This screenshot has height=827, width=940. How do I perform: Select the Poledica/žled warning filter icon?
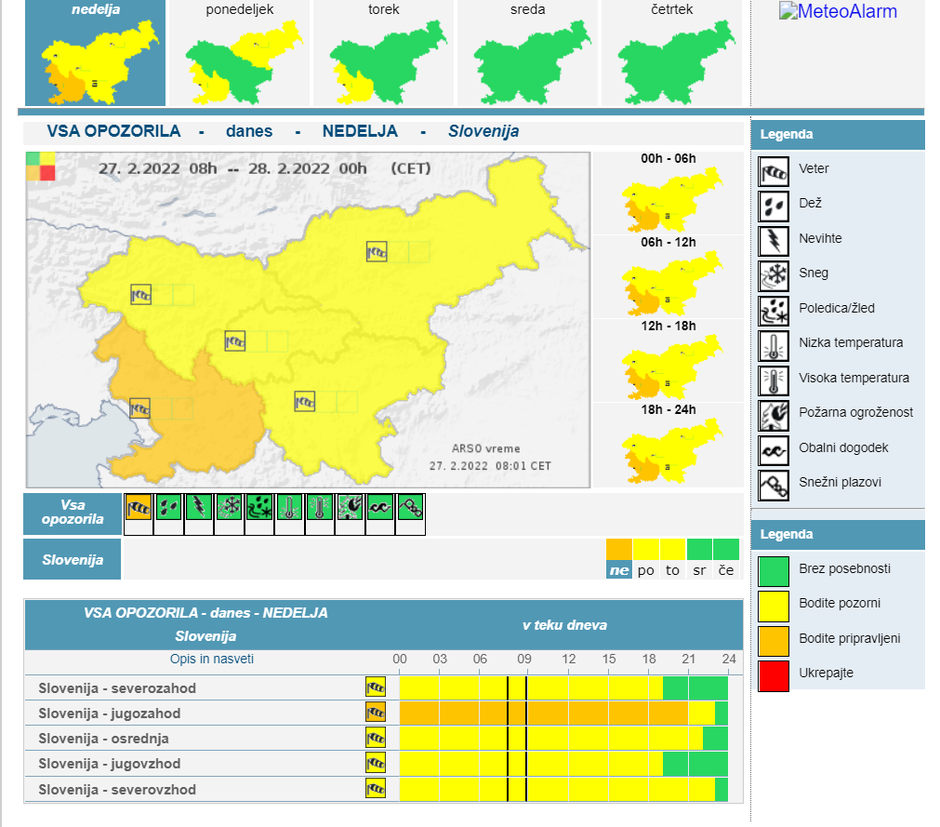pos(258,510)
